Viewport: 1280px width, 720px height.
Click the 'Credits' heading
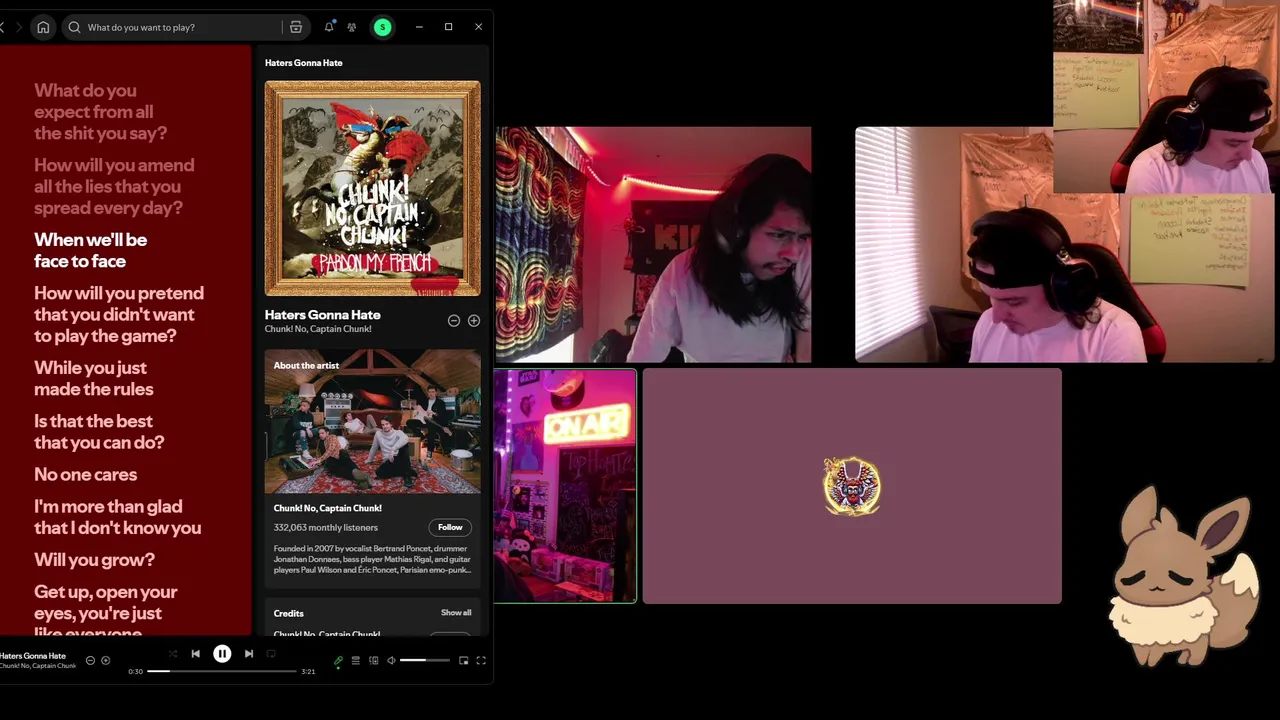[x=289, y=613]
